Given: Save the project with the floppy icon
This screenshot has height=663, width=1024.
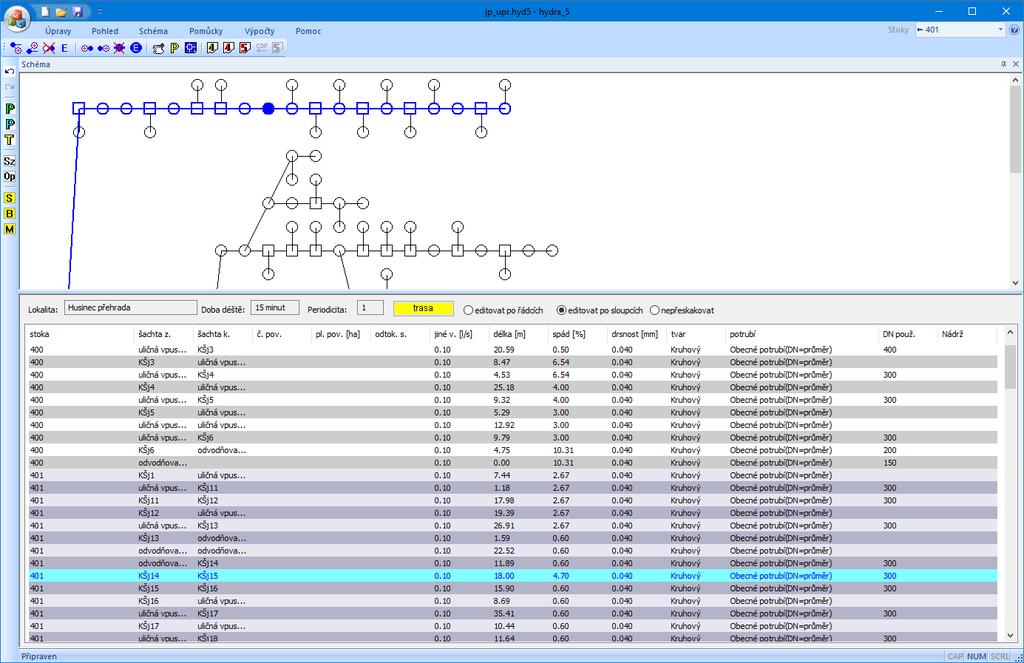Looking at the screenshot, I should (x=77, y=11).
